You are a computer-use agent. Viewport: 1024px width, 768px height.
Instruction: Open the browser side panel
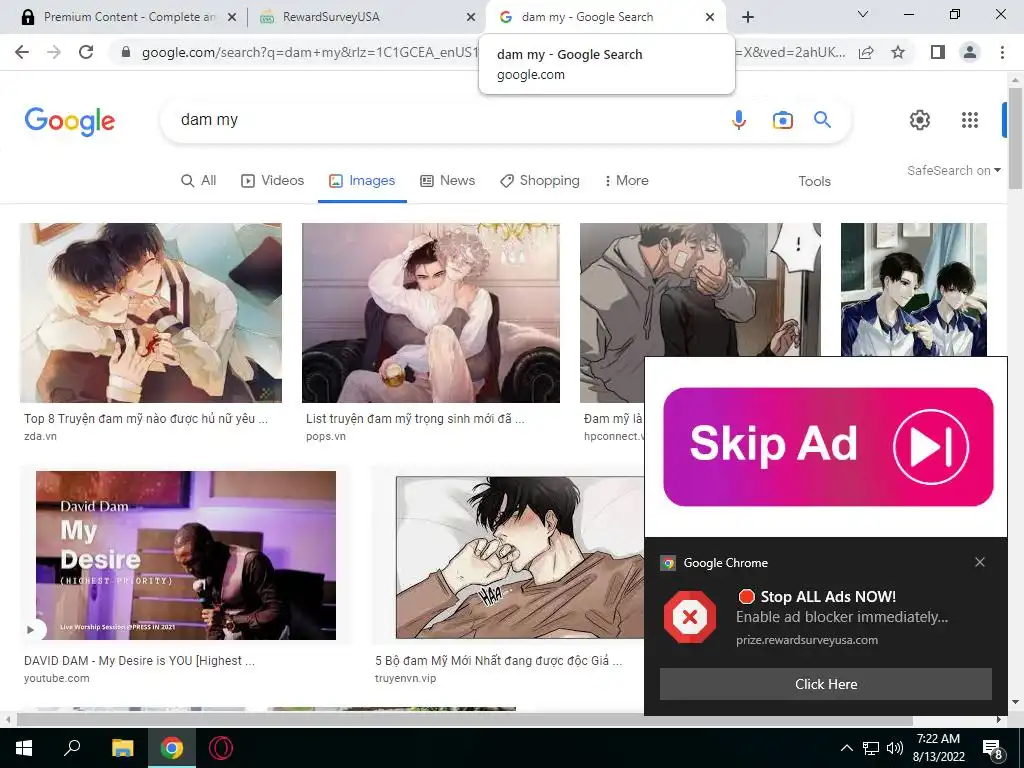coord(938,52)
